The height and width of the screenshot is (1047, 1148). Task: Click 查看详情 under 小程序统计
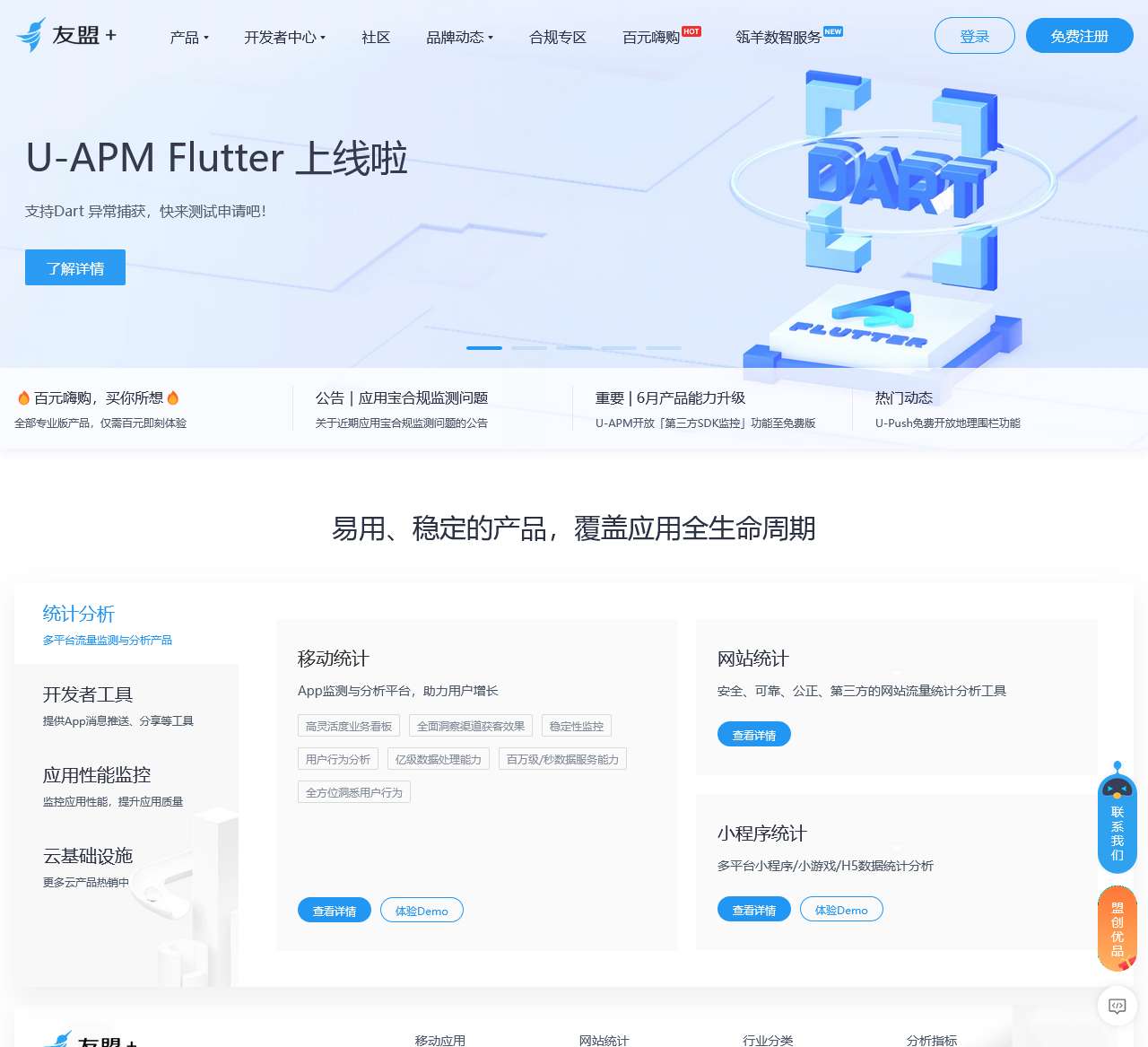(754, 909)
